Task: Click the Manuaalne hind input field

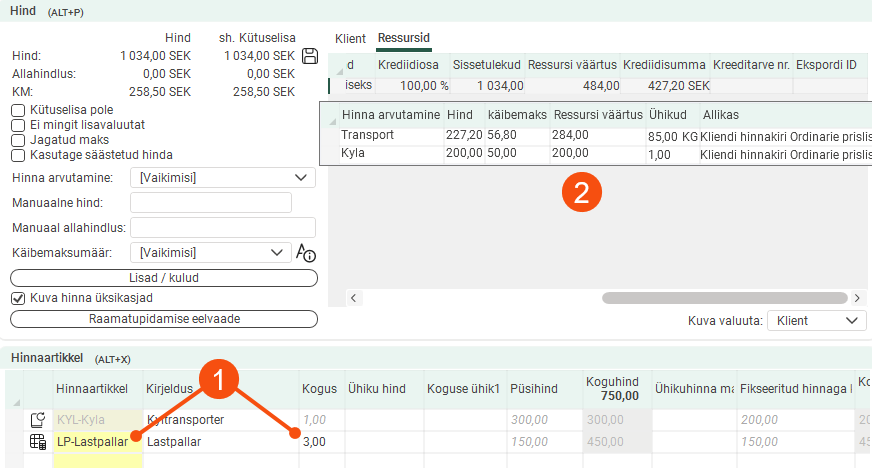Action: (211, 203)
